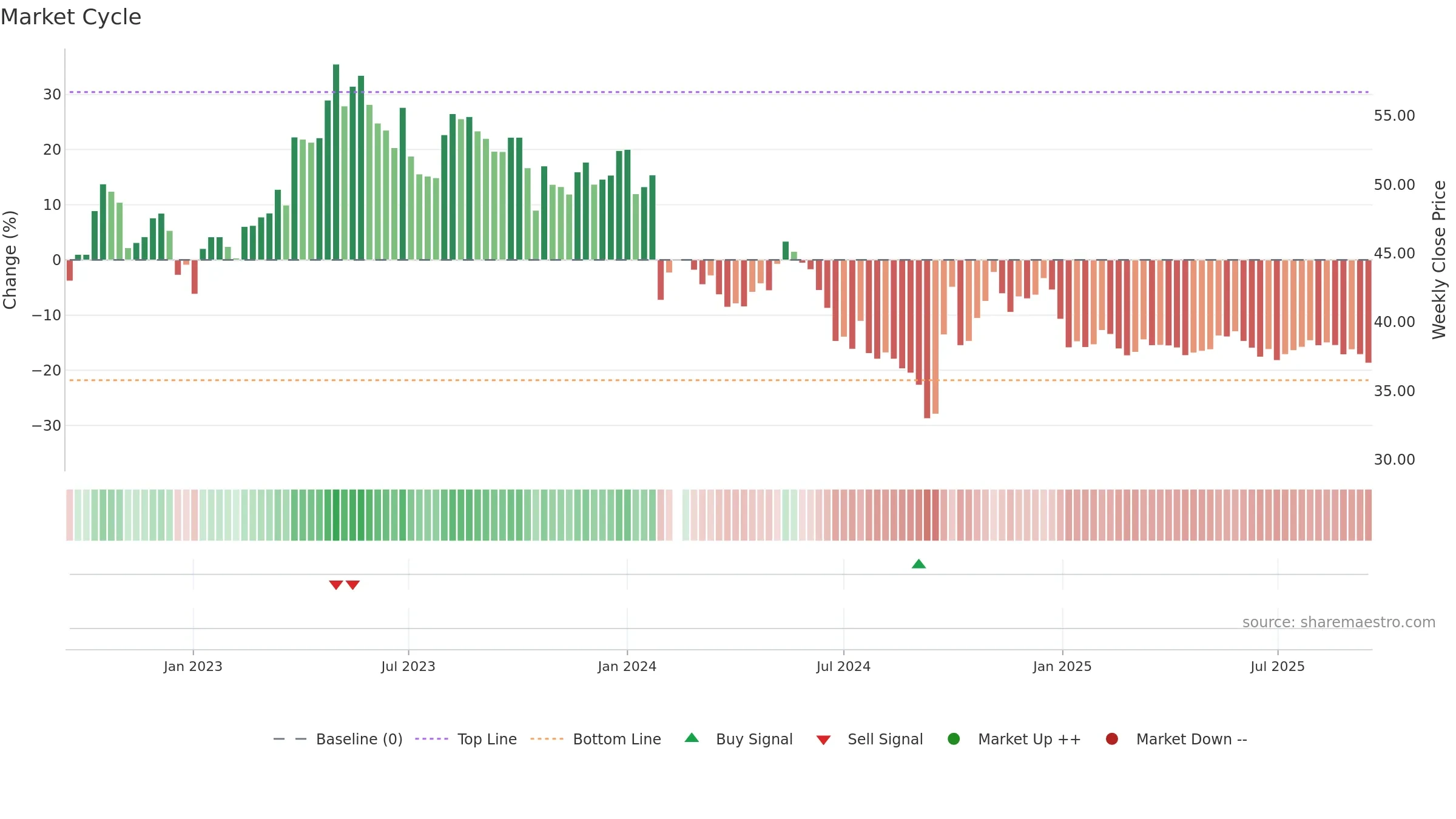This screenshot has height=819, width=1456.
Task: Click the 30.00 price tick label
Action: pyautogui.click(x=1394, y=459)
